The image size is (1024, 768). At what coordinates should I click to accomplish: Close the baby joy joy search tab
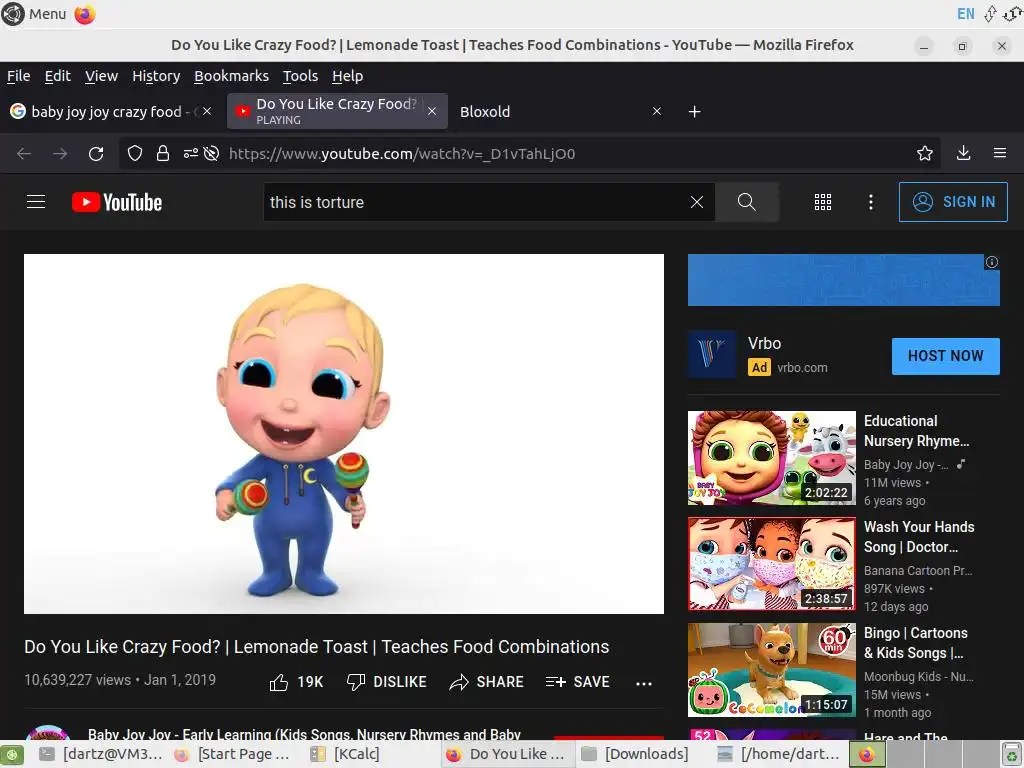point(207,112)
